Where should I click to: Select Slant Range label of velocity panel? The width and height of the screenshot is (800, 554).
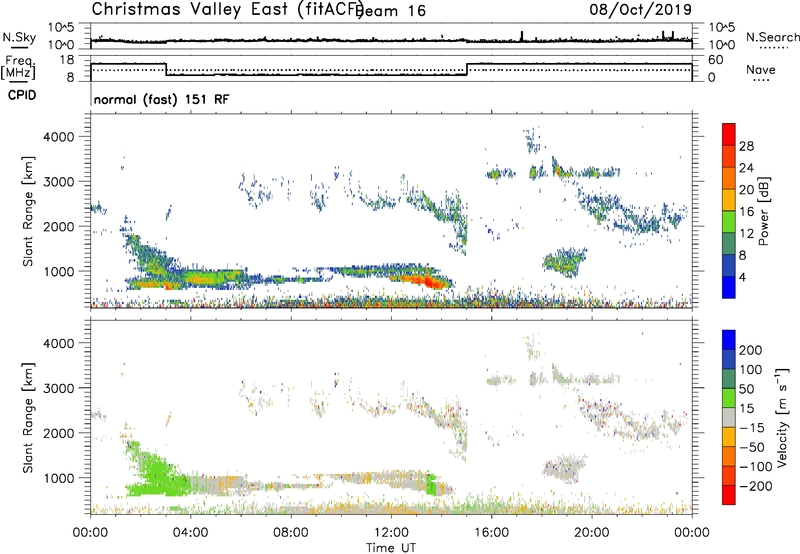(28, 418)
